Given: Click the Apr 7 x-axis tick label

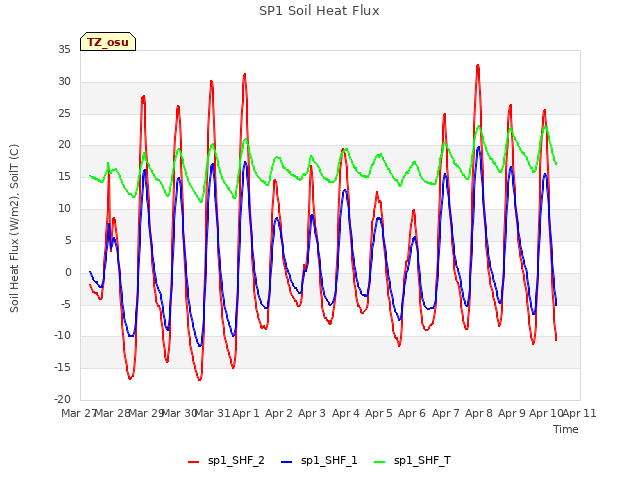Looking at the screenshot, I should 446,413.
